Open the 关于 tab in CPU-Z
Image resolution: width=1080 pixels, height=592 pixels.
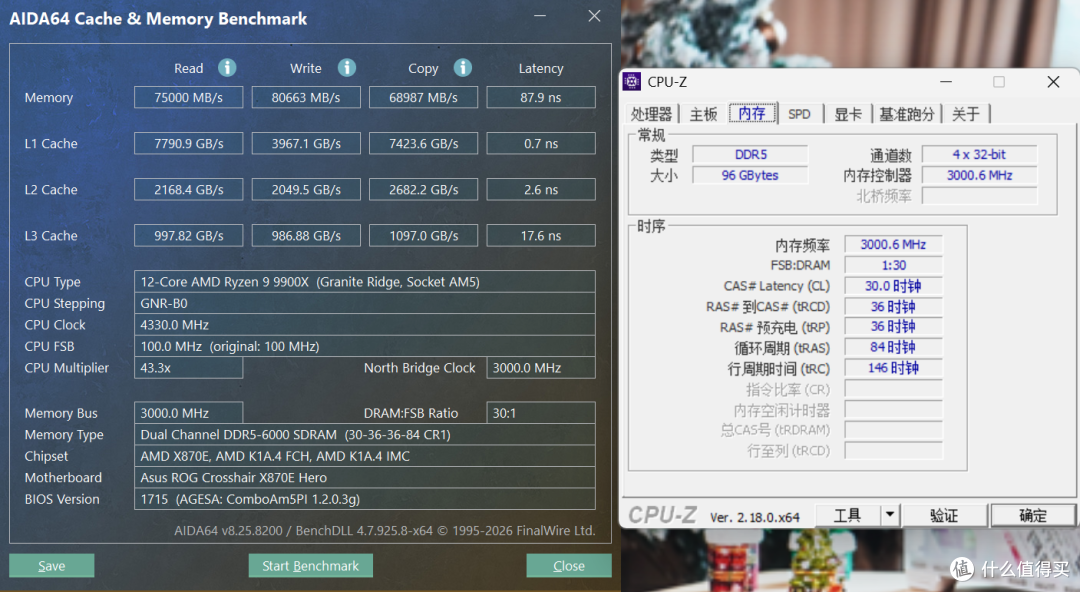click(x=966, y=114)
